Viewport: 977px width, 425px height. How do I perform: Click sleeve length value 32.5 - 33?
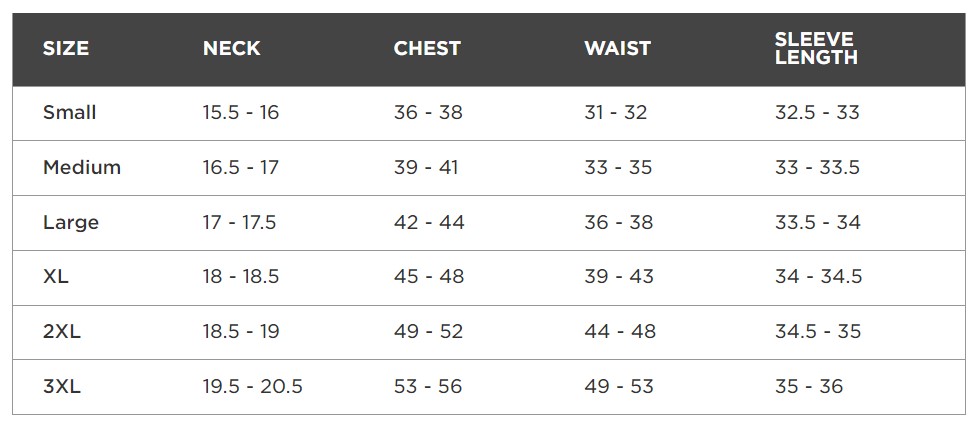(x=817, y=113)
